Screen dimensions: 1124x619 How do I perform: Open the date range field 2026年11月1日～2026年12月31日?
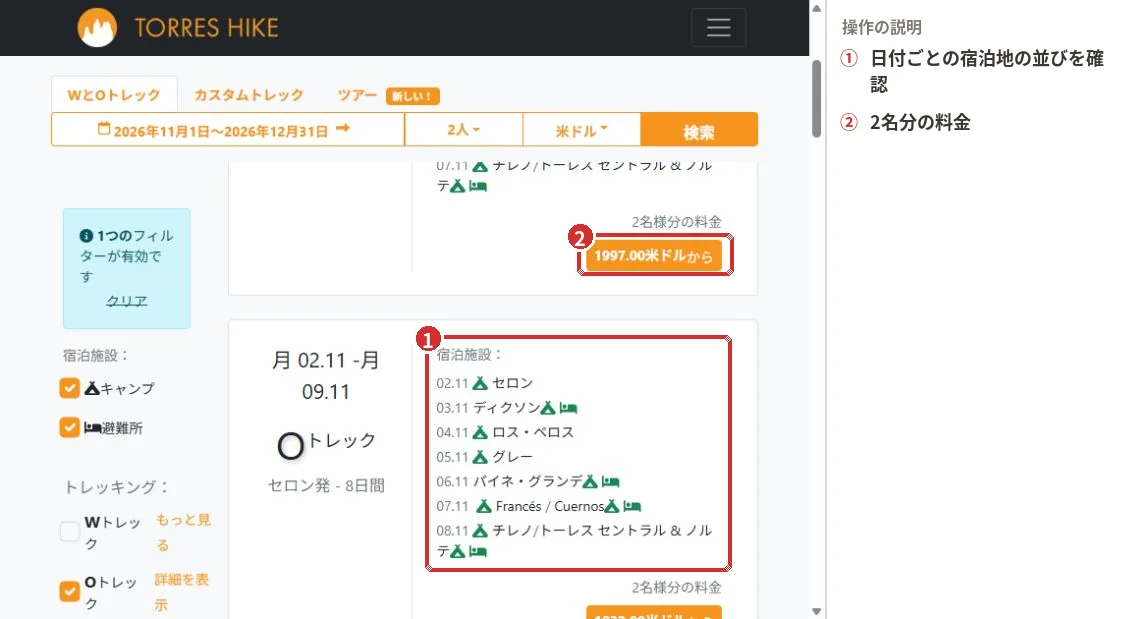(228, 130)
